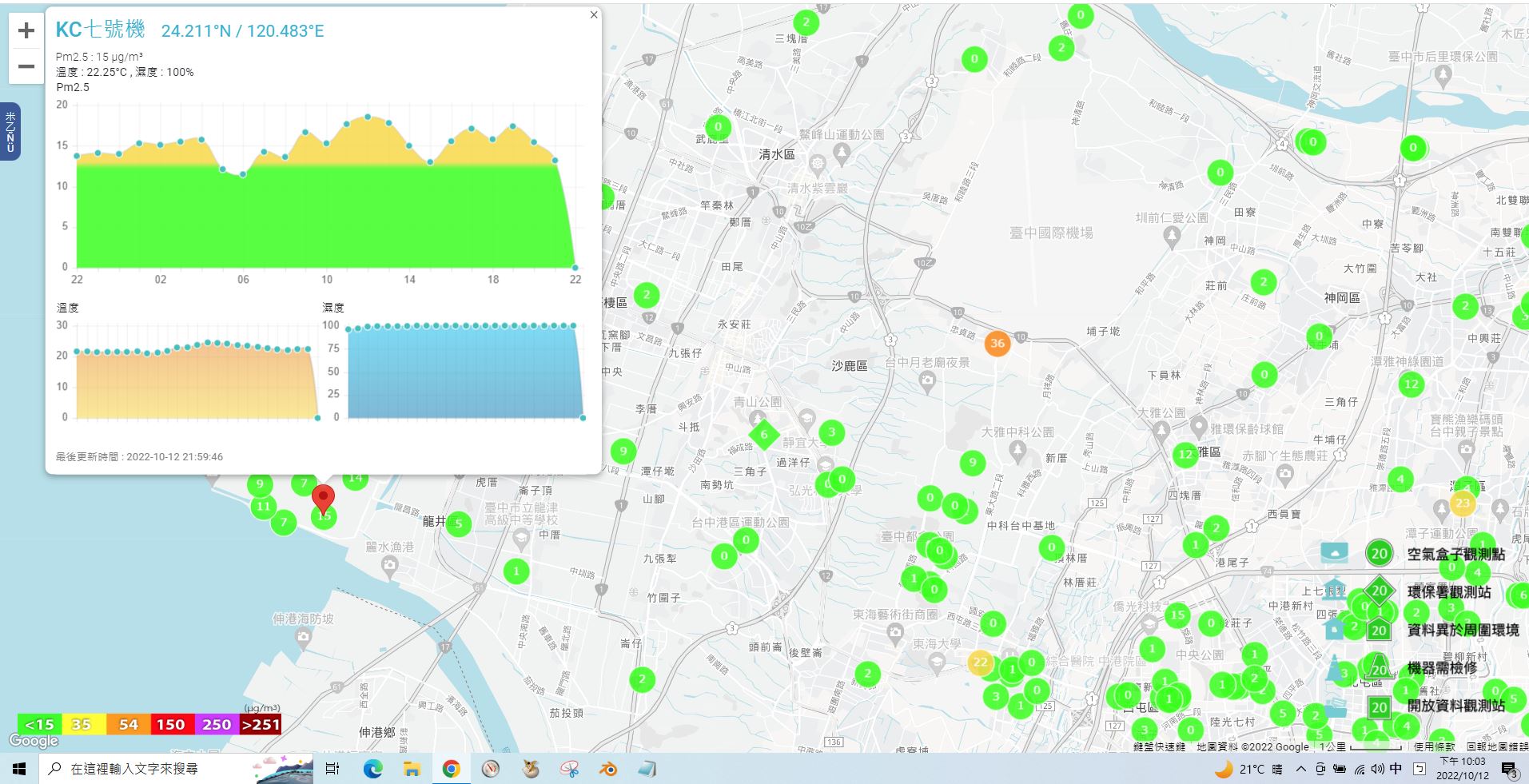
Task: Zoom out the map with minus button
Action: pos(26,66)
